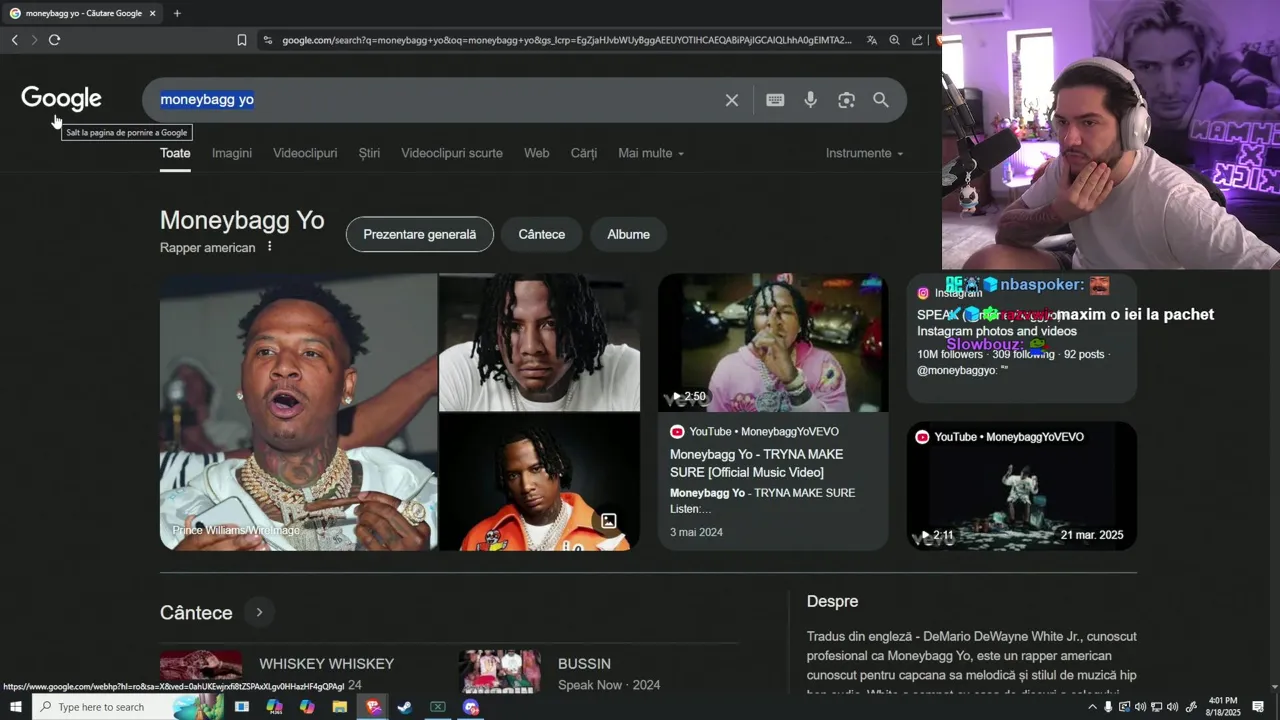Select the Albume chip

tap(628, 234)
